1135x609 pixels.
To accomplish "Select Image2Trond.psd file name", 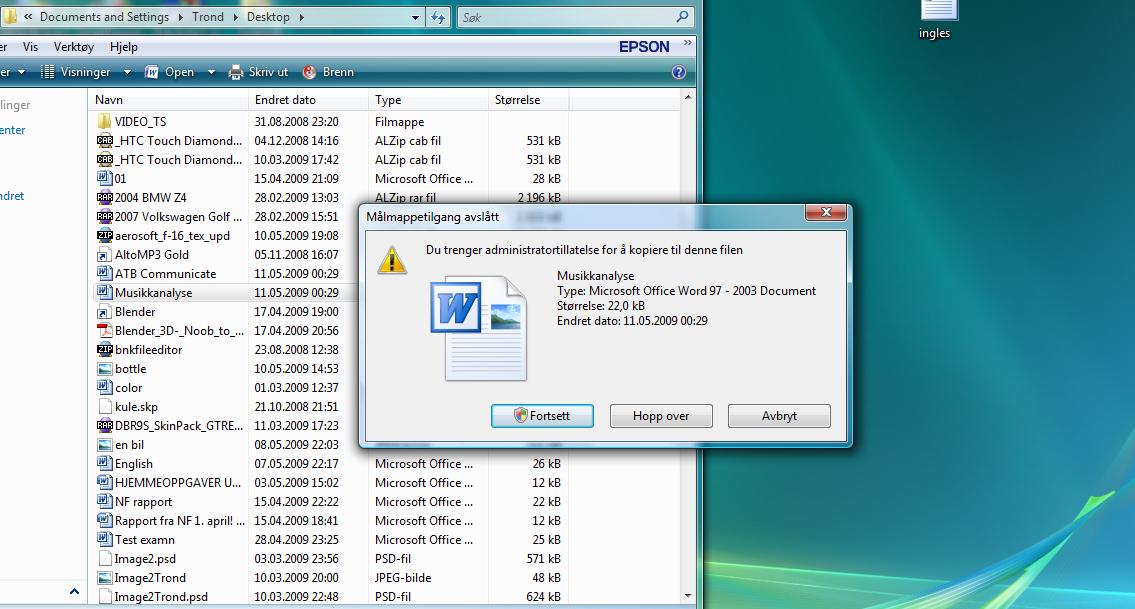I will click(161, 597).
